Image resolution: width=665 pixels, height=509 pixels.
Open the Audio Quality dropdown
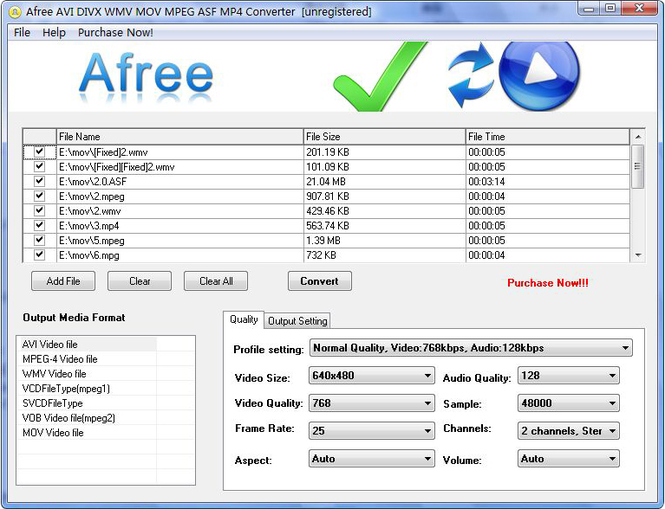[568, 376]
